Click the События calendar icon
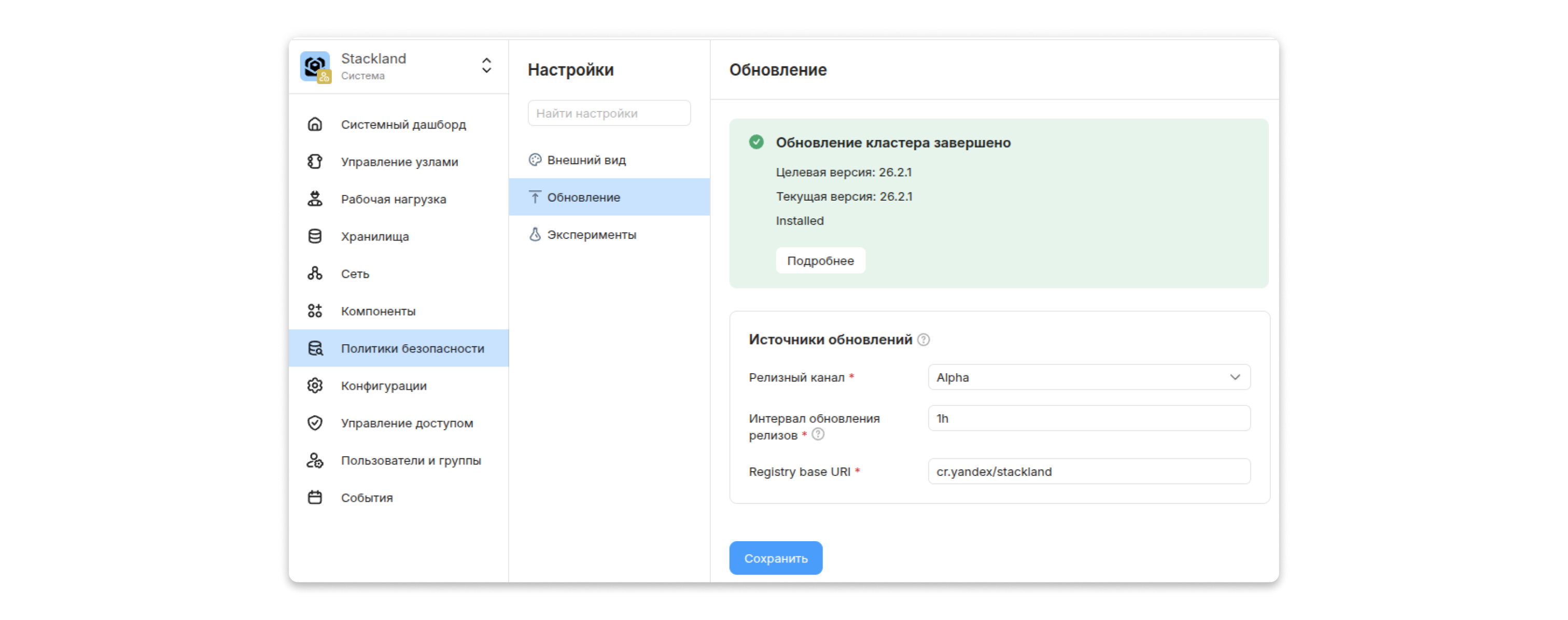The height and width of the screenshot is (620, 1568). click(315, 497)
